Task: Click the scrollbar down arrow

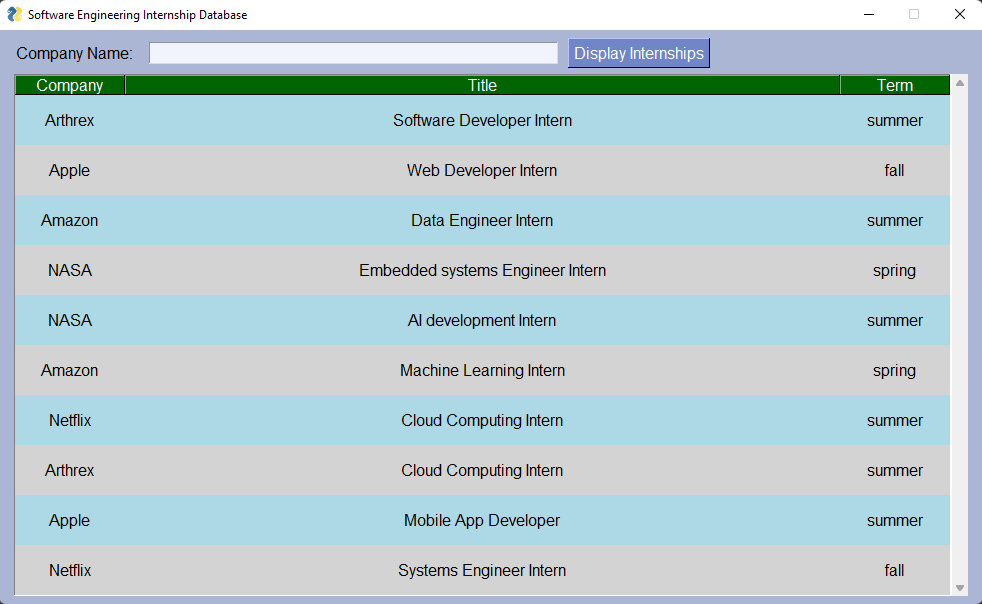Action: [x=959, y=588]
